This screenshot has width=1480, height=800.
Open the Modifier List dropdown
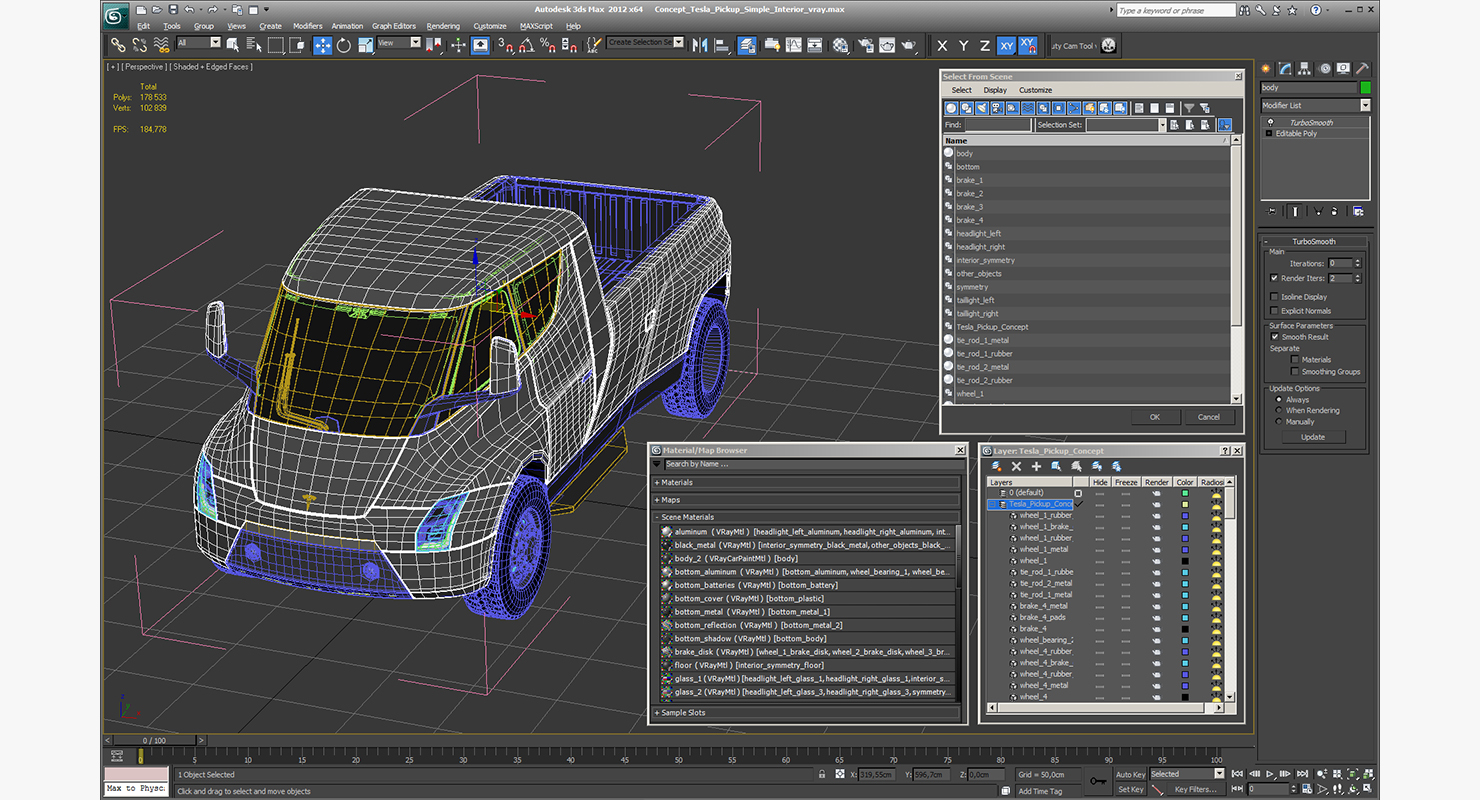[1315, 105]
